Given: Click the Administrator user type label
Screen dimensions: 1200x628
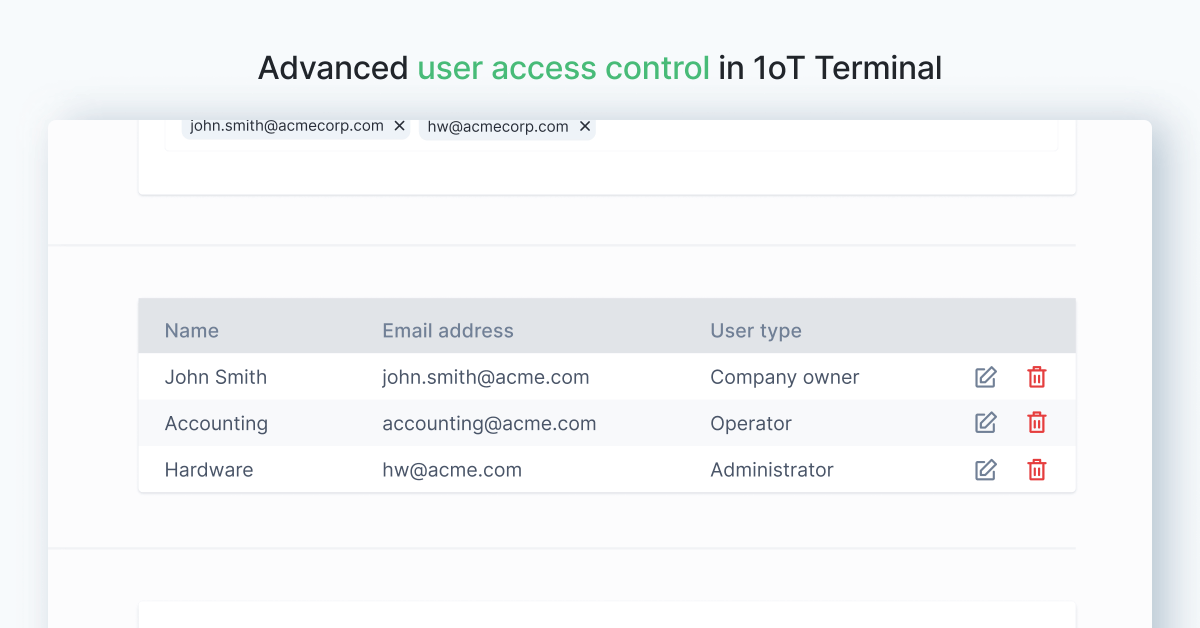Looking at the screenshot, I should pyautogui.click(x=772, y=469).
